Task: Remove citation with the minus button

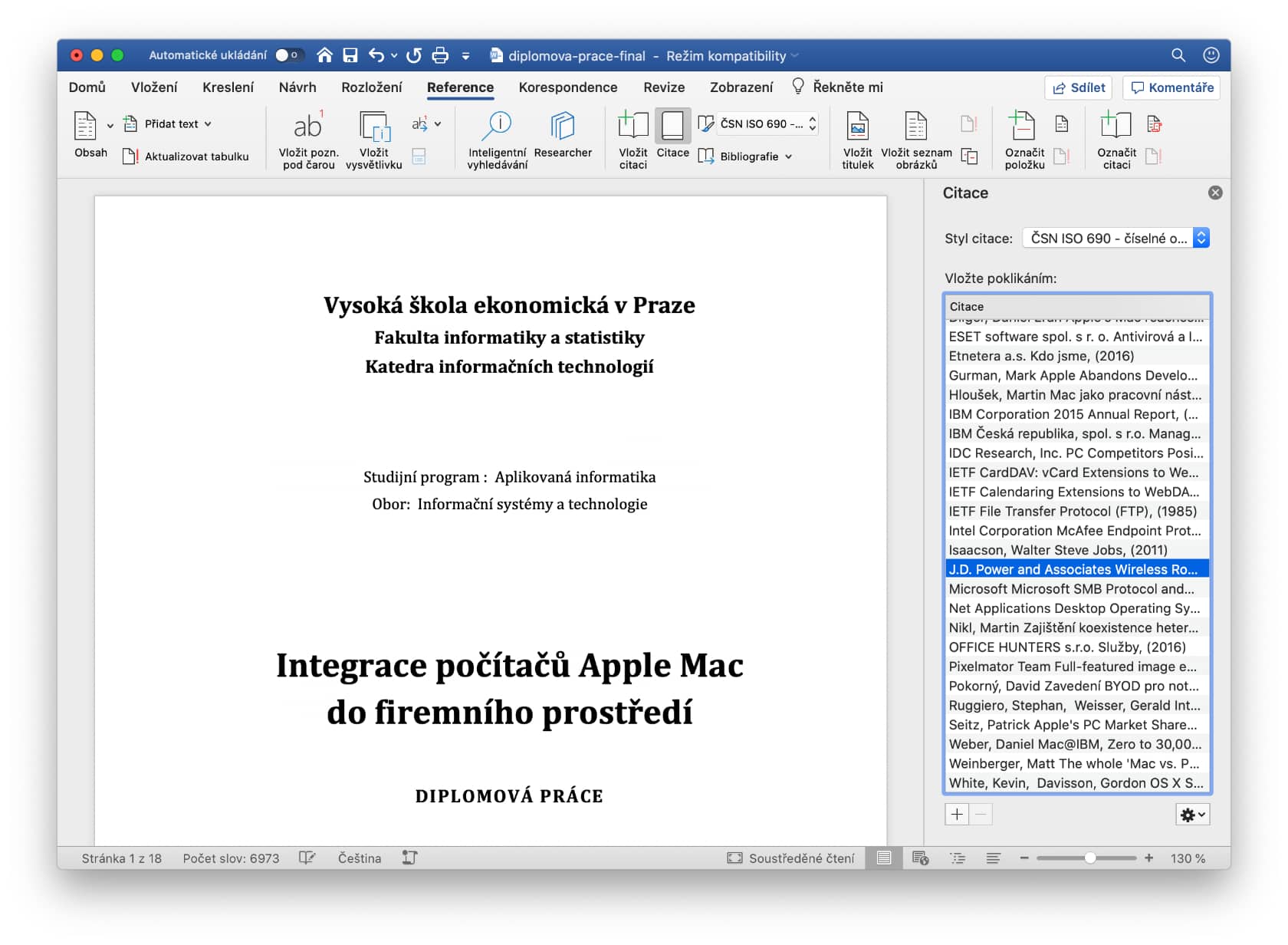Action: point(981,815)
